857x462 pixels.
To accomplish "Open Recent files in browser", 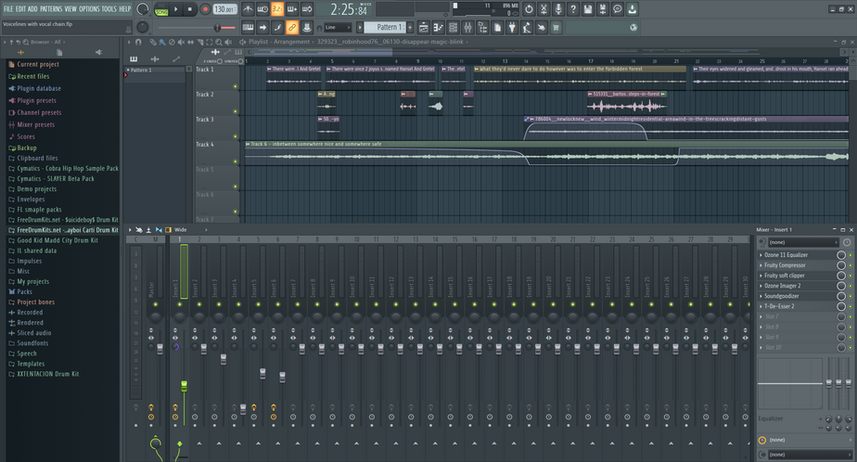I will point(33,76).
